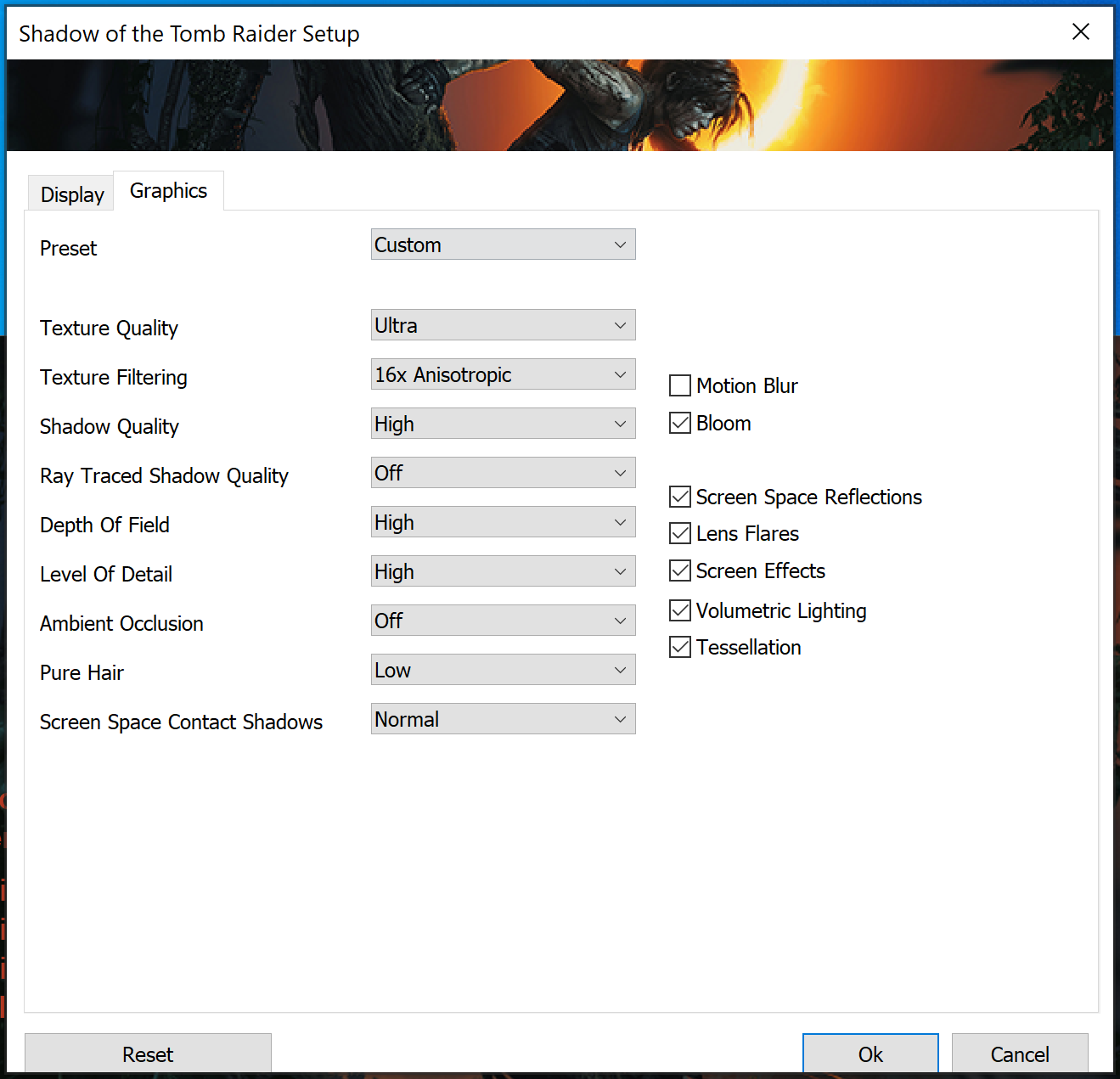Change the Shadow Quality dropdown

(503, 424)
